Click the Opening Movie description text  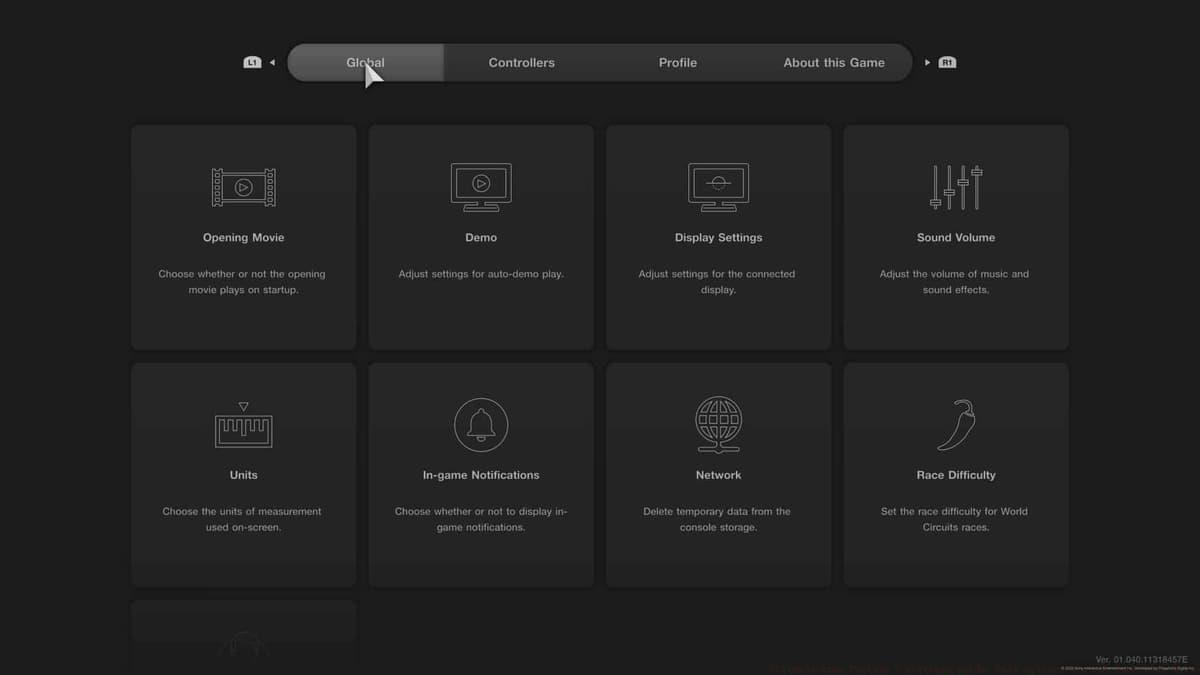[x=243, y=282]
